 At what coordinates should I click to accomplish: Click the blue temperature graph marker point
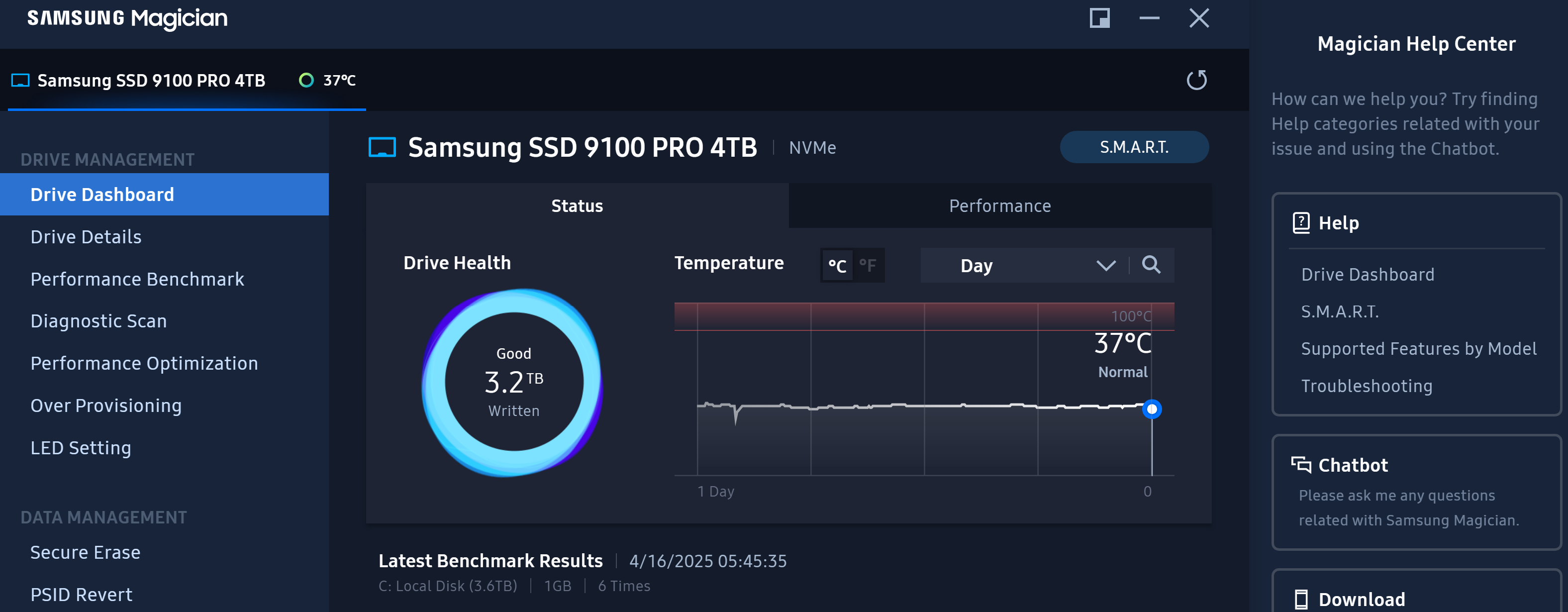pos(1151,409)
